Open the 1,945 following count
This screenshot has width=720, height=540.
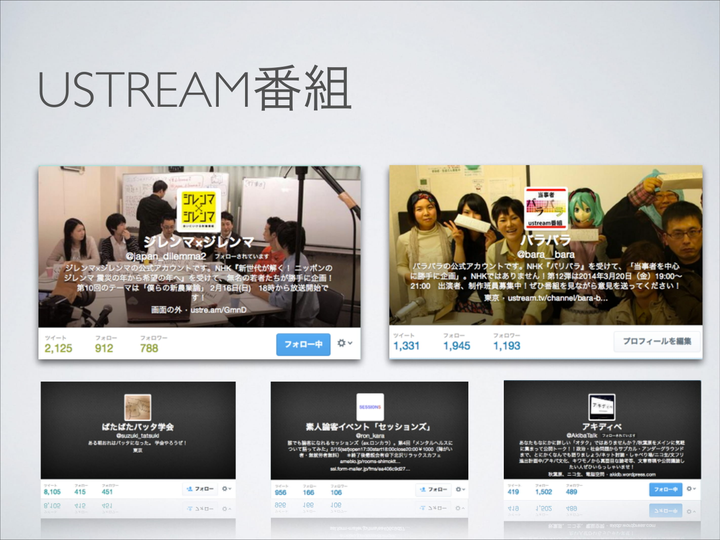pyautogui.click(x=456, y=346)
